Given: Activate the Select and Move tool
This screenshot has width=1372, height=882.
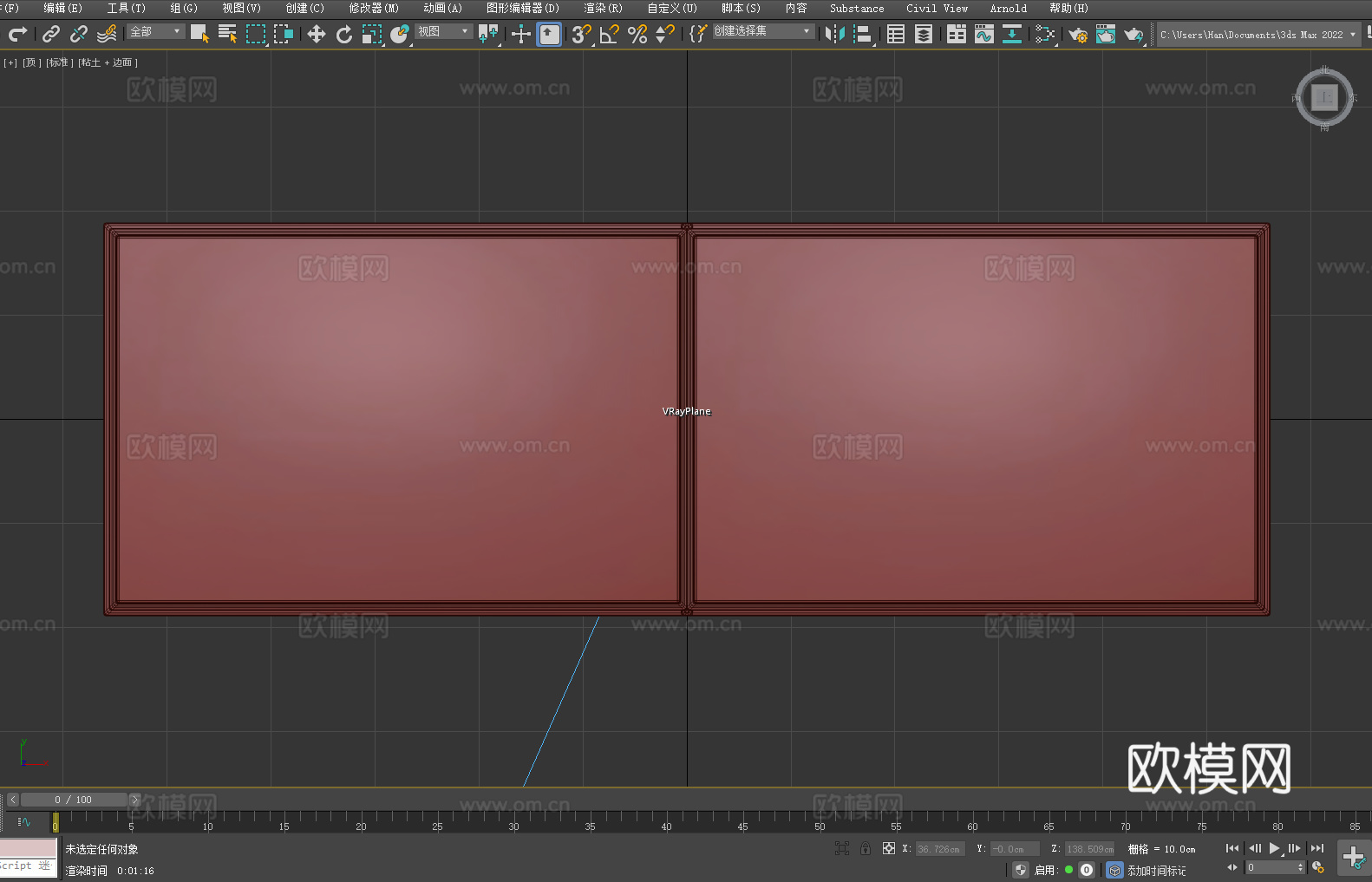Looking at the screenshot, I should pyautogui.click(x=317, y=34).
